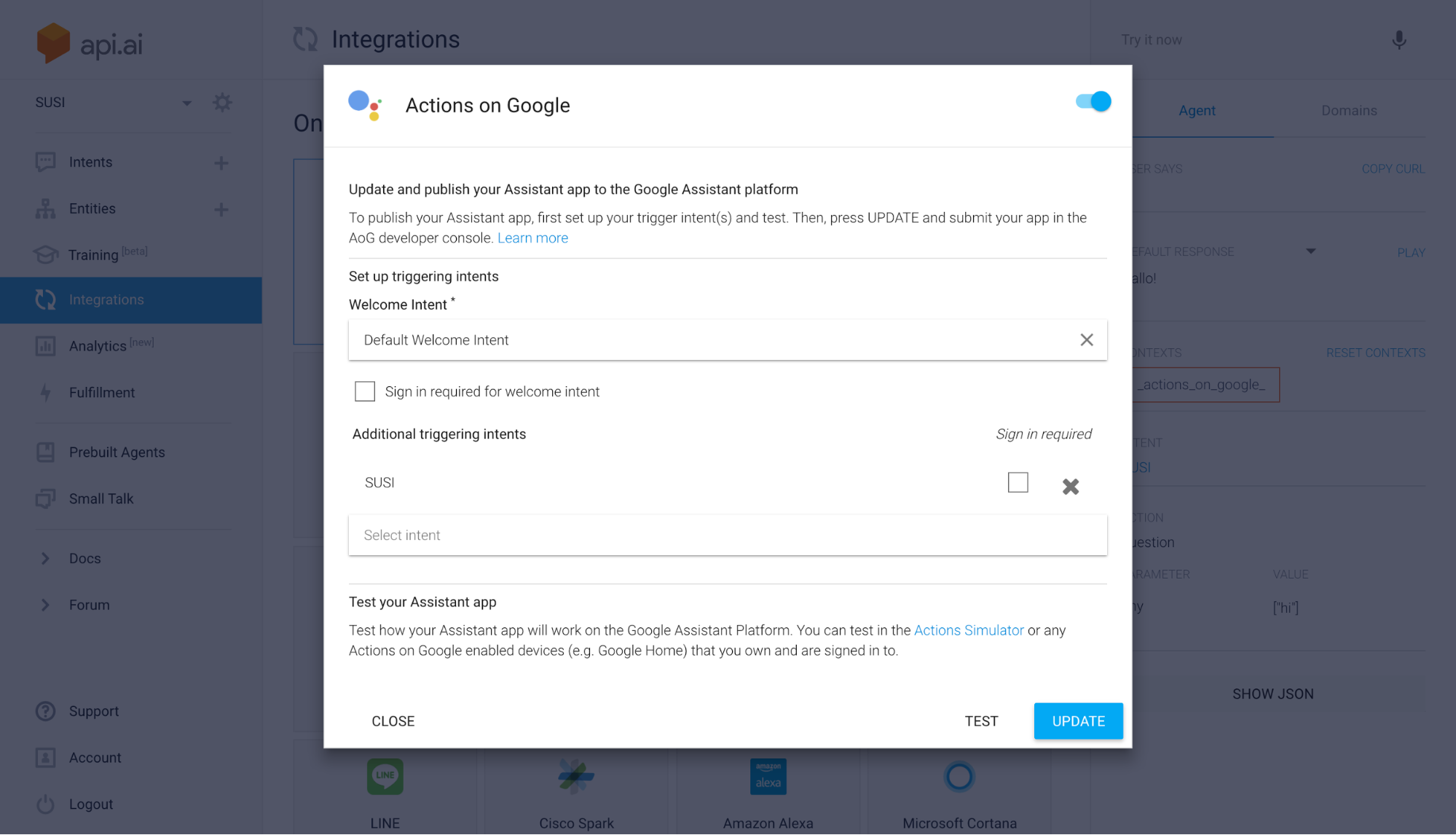Open agent settings gear icon
The height and width of the screenshot is (835, 1456).
tap(222, 102)
